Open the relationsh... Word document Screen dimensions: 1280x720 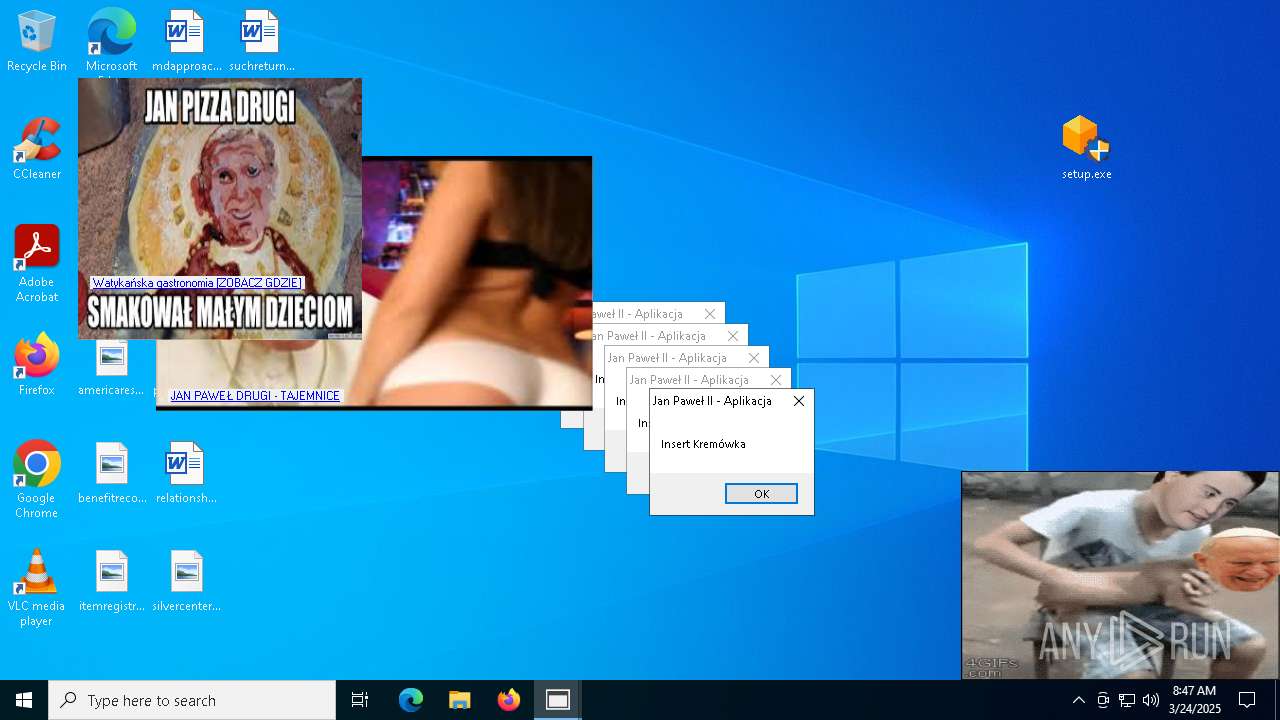tap(186, 473)
